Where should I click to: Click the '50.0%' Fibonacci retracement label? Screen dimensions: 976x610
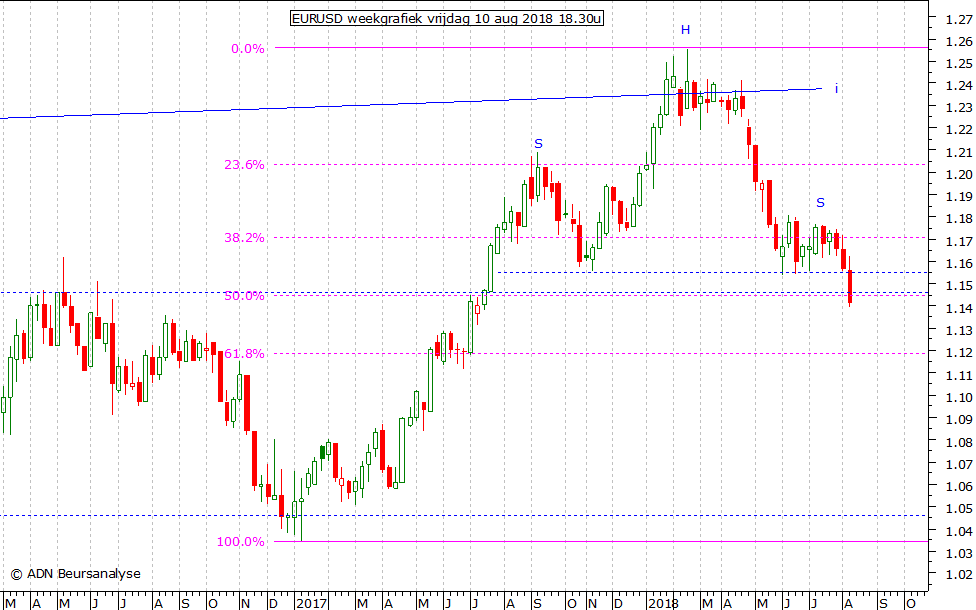pos(244,295)
